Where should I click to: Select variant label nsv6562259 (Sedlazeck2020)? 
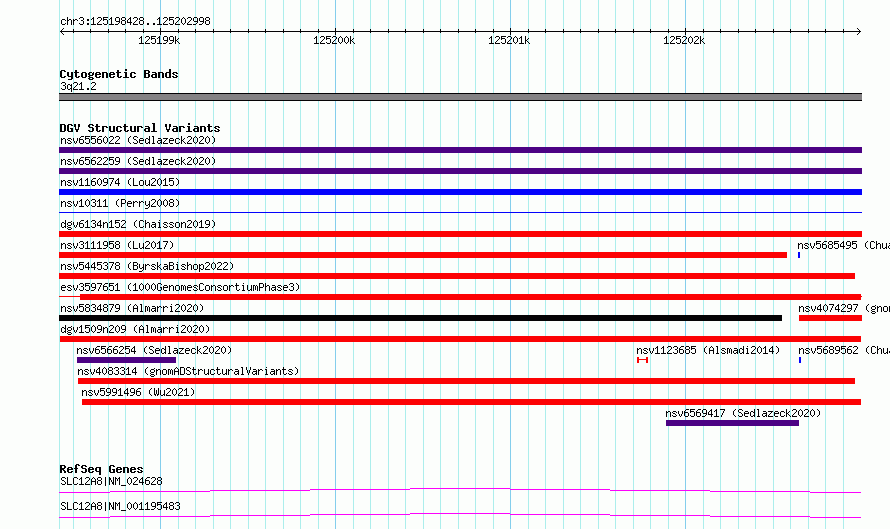pyautogui.click(x=138, y=161)
